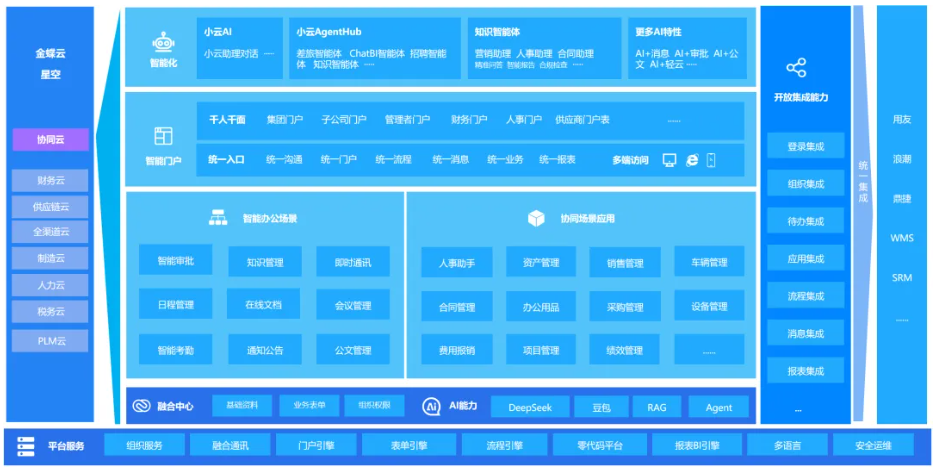Viewport: 934px width, 472px height.
Task: Click the 业务表单 box in 融合中心
Action: [309, 405]
